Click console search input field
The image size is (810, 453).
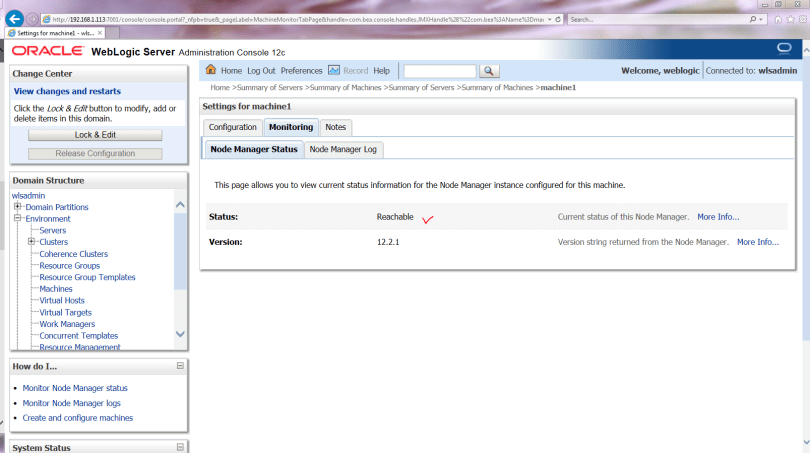(440, 71)
